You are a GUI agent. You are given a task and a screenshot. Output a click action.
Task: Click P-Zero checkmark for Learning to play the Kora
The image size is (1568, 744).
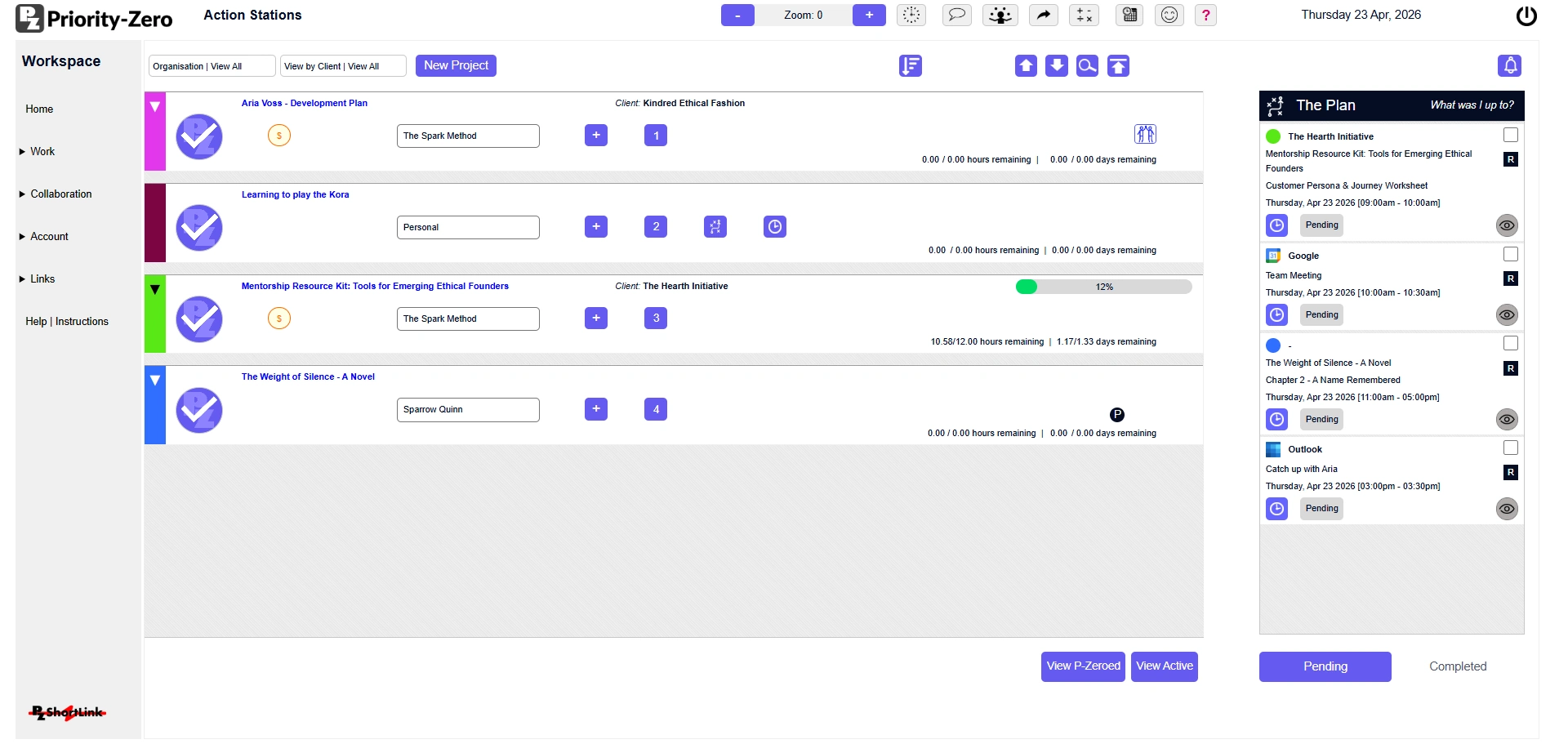pos(199,227)
